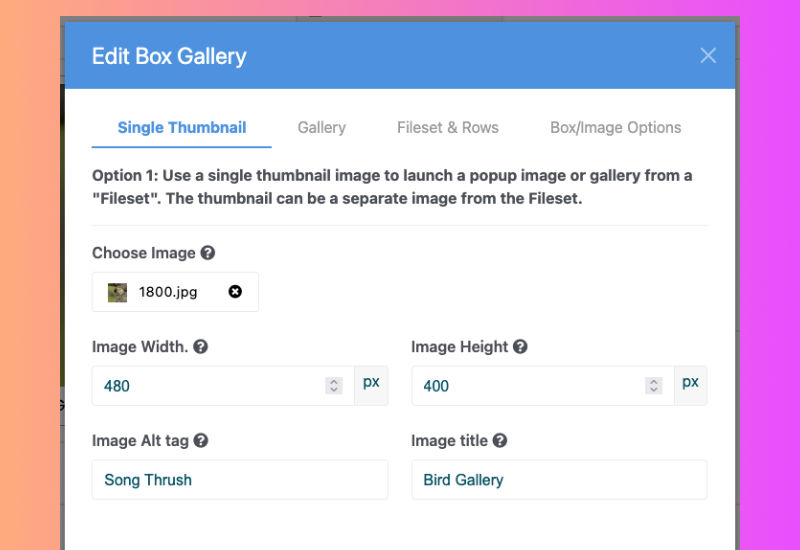This screenshot has height=550, width=800.
Task: Open help icon next to Image title
Action: coord(500,440)
